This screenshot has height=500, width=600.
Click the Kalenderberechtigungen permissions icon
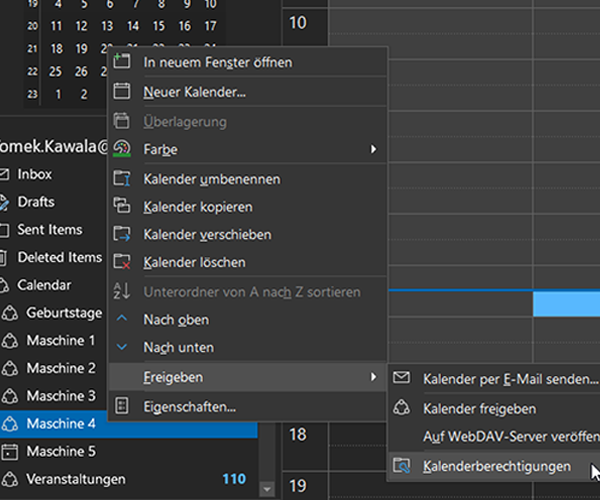[x=402, y=466]
